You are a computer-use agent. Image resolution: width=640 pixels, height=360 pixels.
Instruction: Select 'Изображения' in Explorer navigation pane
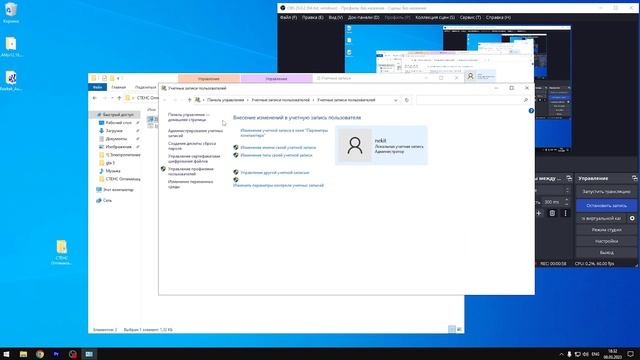click(x=118, y=147)
